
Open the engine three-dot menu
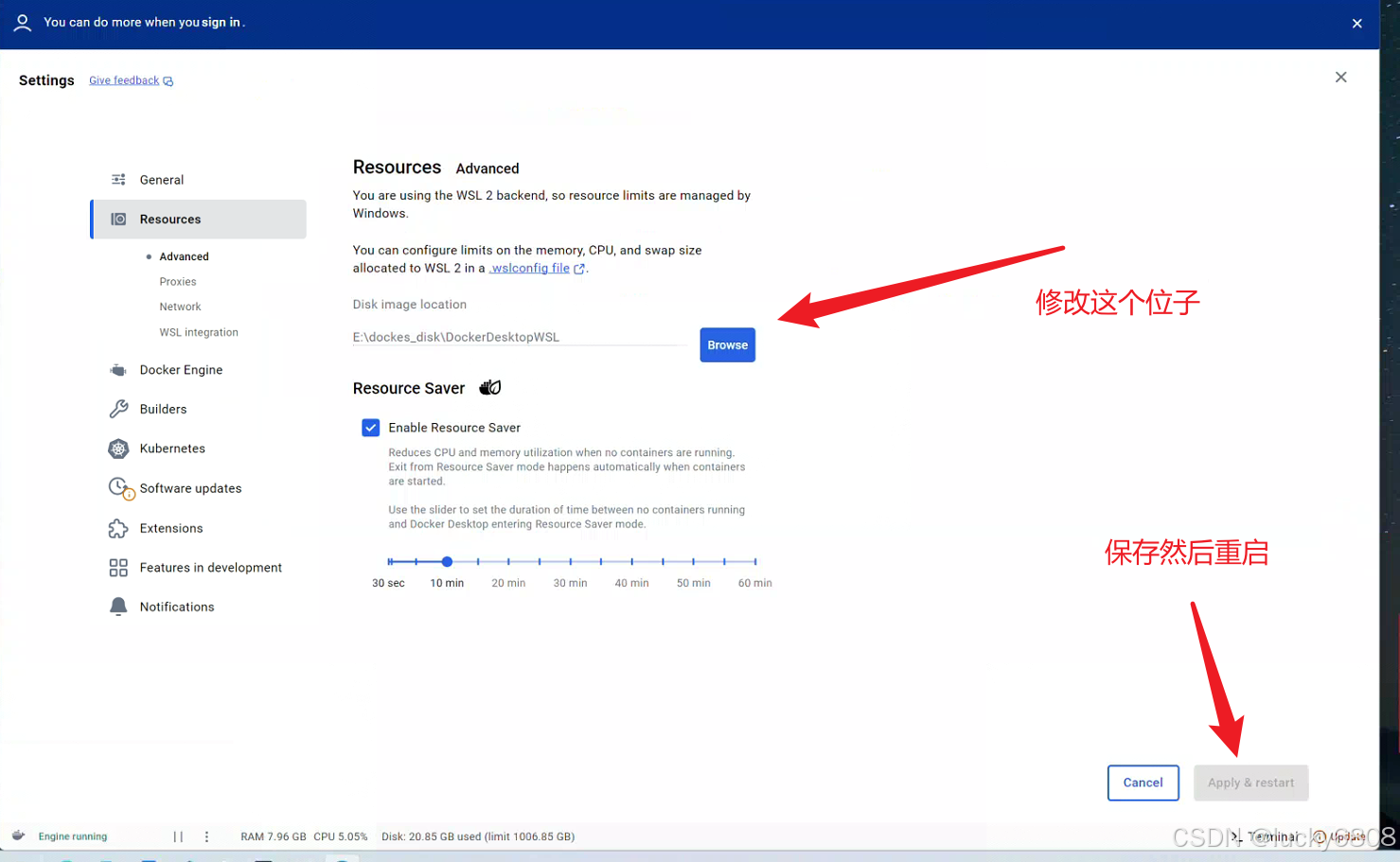[x=206, y=836]
